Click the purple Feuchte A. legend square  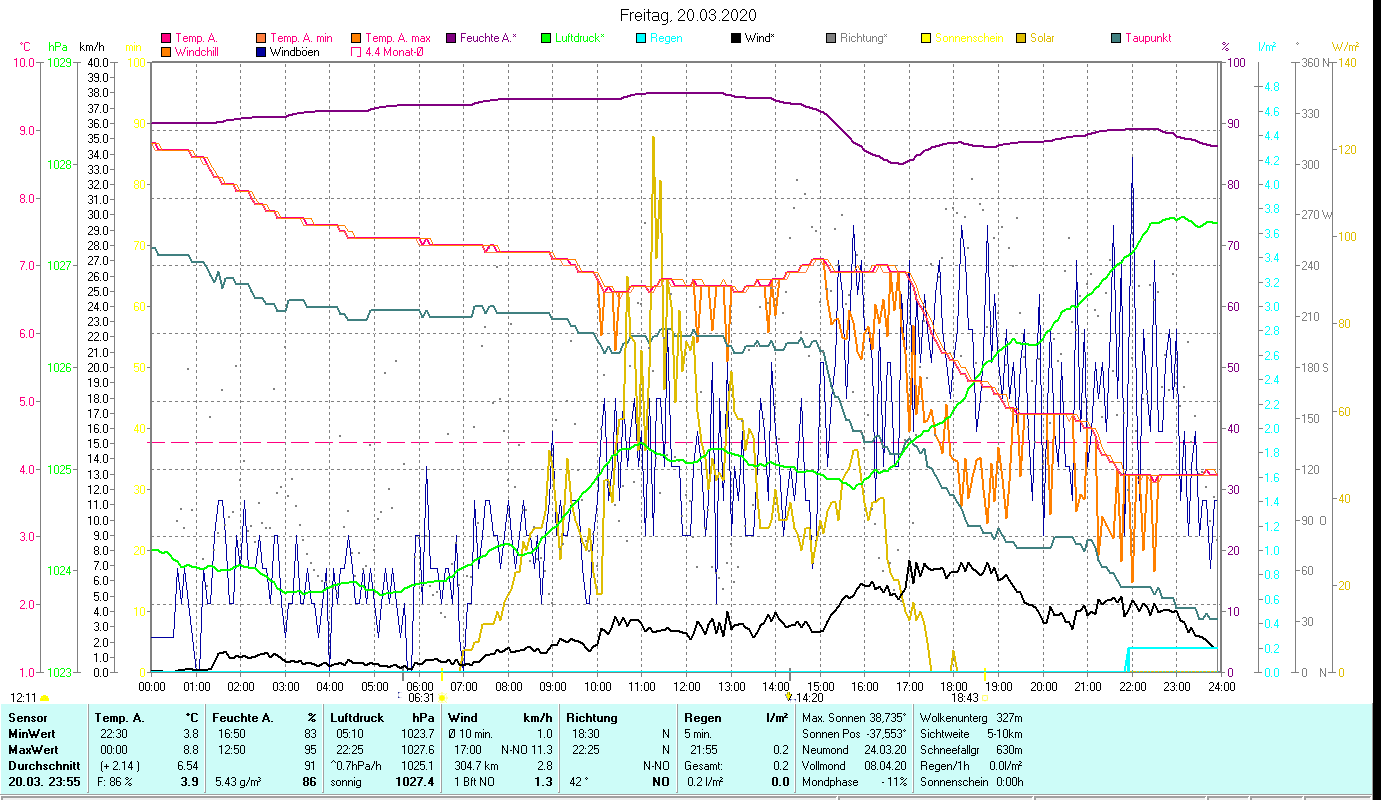[x=451, y=39]
